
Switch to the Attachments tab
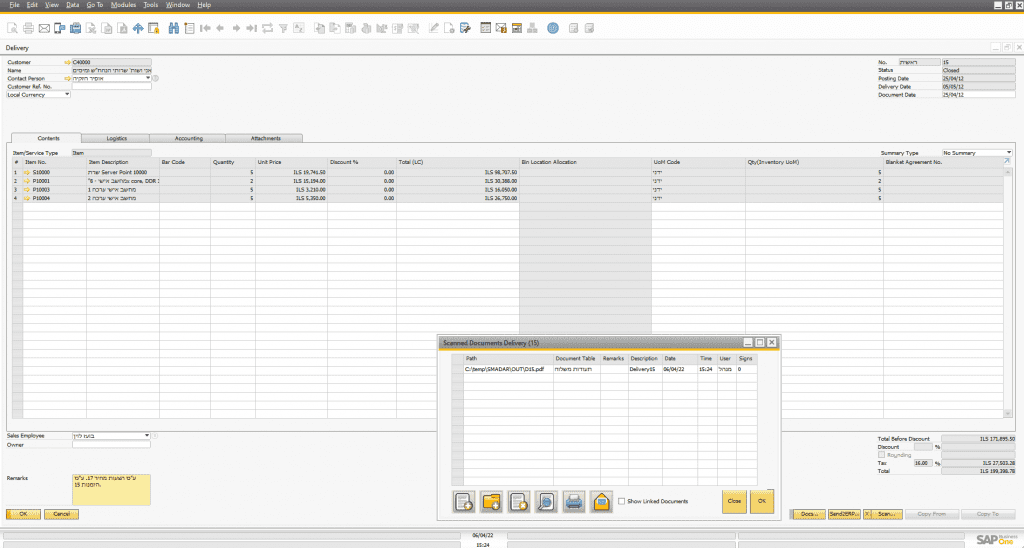265,138
